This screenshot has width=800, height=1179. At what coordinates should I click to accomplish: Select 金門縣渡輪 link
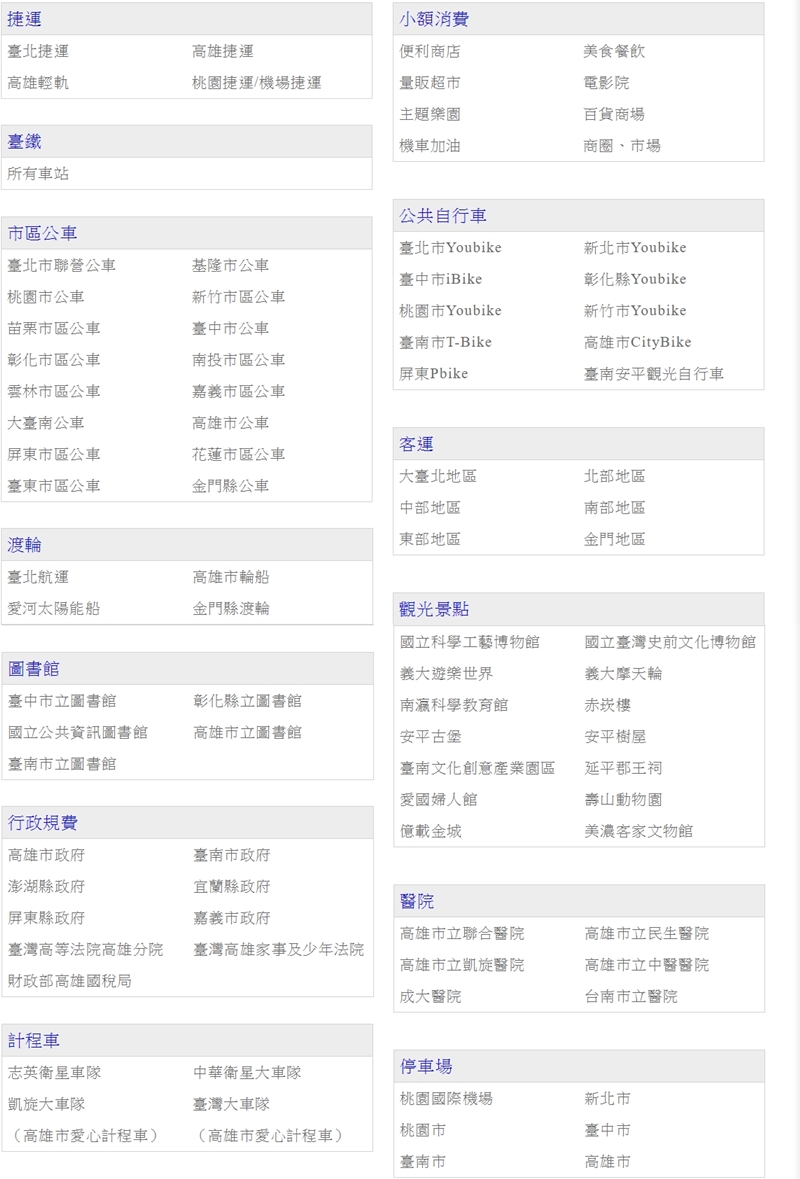(x=231, y=609)
